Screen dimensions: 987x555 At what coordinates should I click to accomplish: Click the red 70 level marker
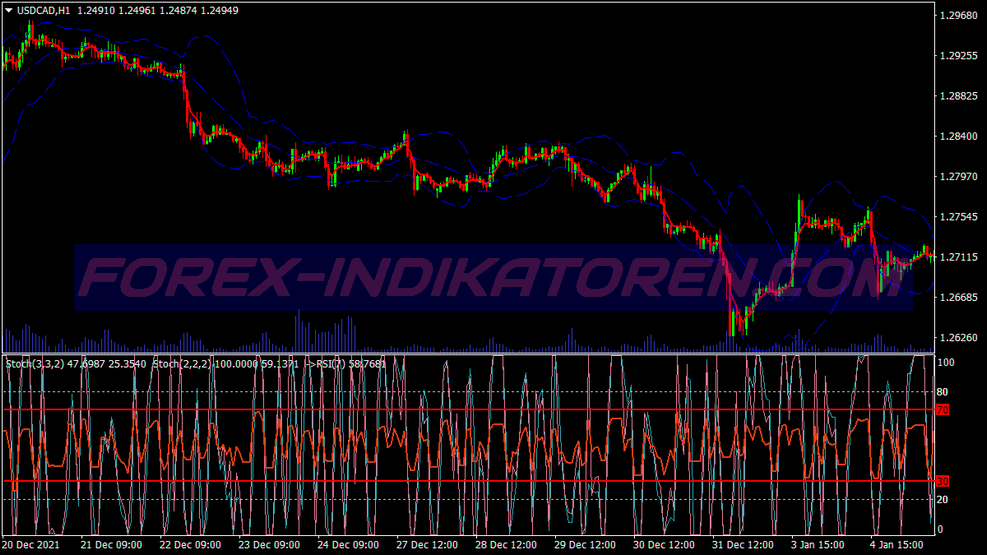point(942,410)
